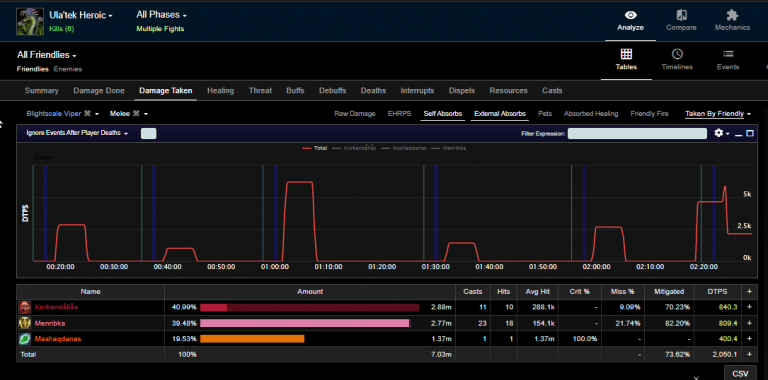
Task: Toggle the Self Absorbs option
Action: point(442,114)
